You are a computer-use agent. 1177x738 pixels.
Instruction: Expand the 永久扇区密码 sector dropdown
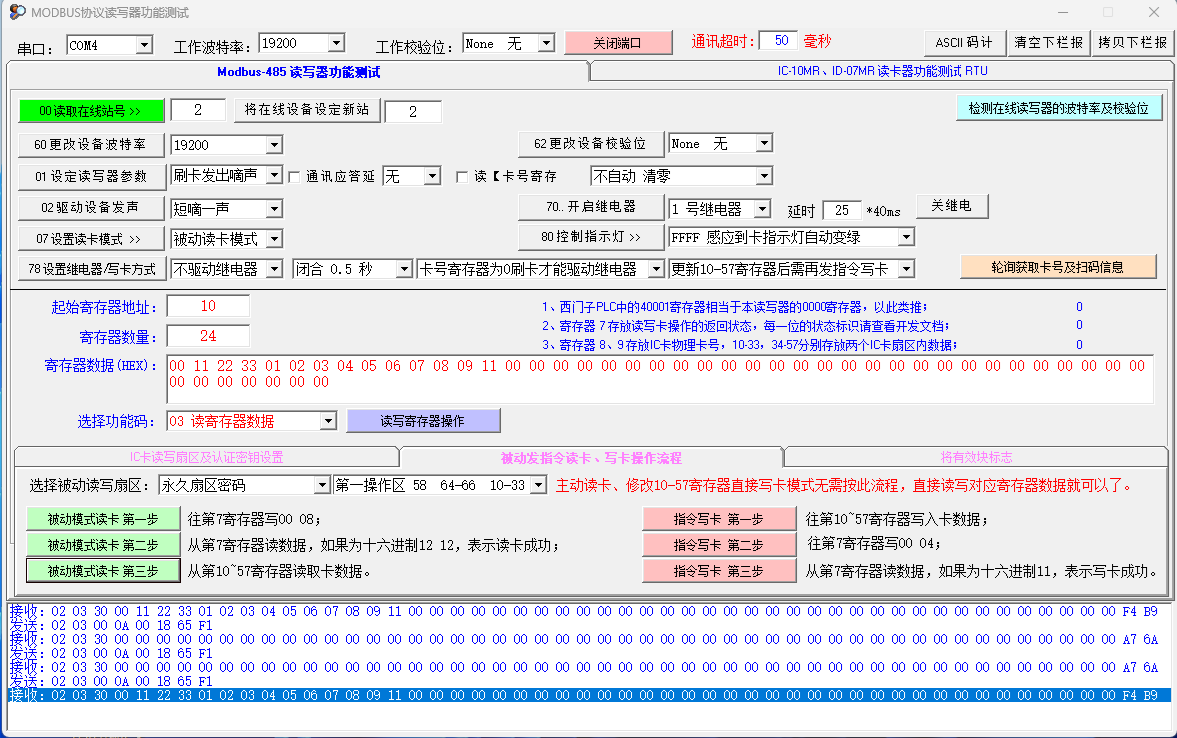(x=321, y=485)
